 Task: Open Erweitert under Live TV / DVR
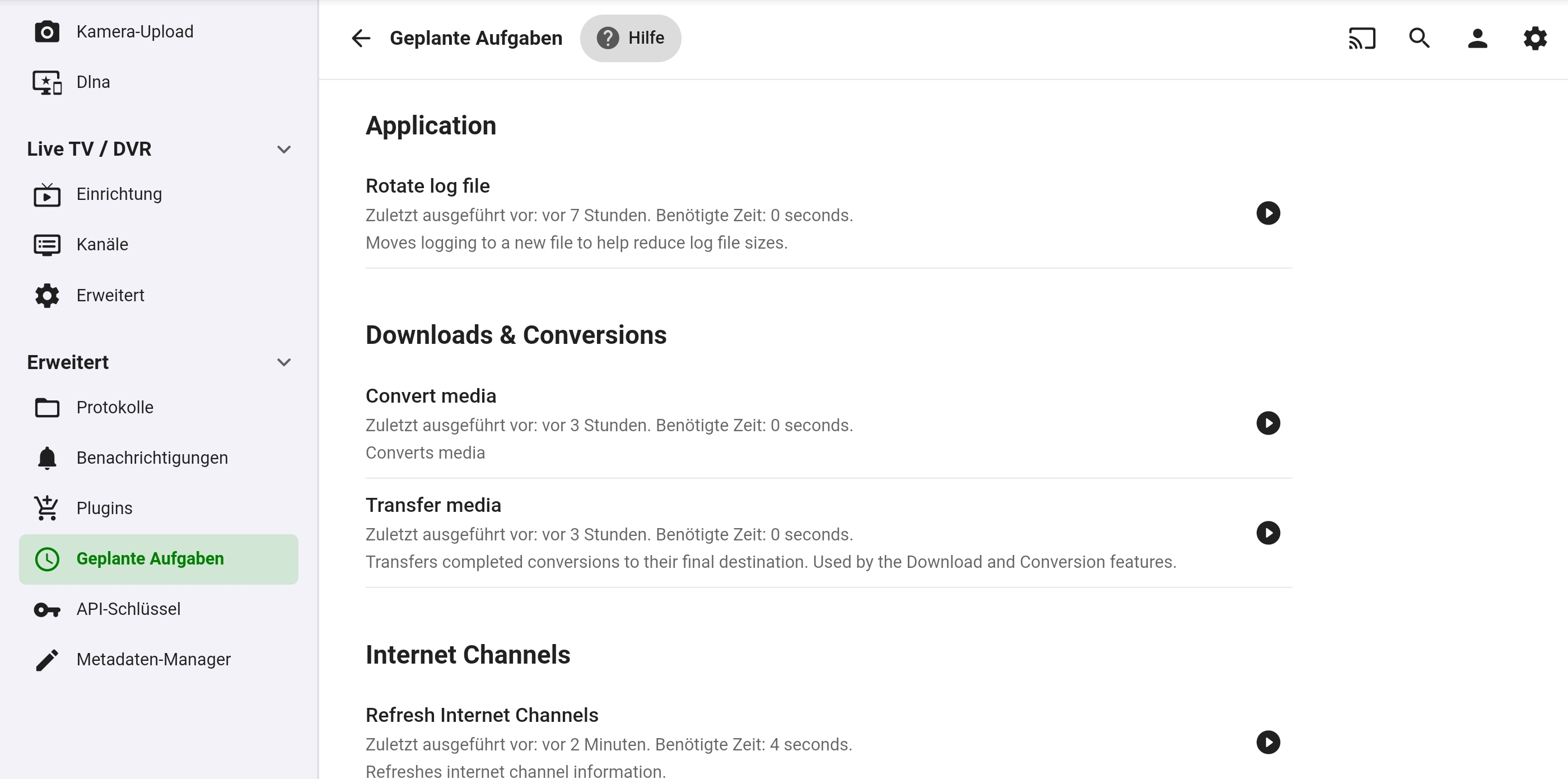coord(158,296)
